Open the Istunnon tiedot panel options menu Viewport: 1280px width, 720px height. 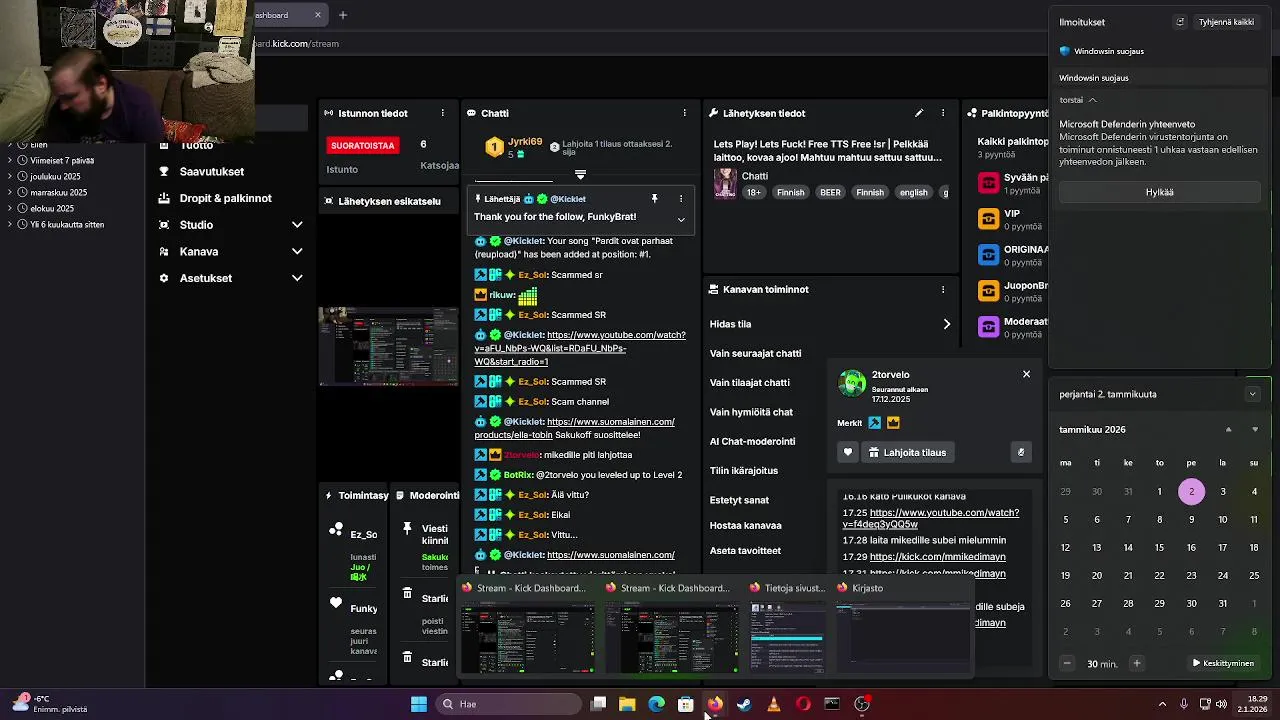tap(443, 113)
